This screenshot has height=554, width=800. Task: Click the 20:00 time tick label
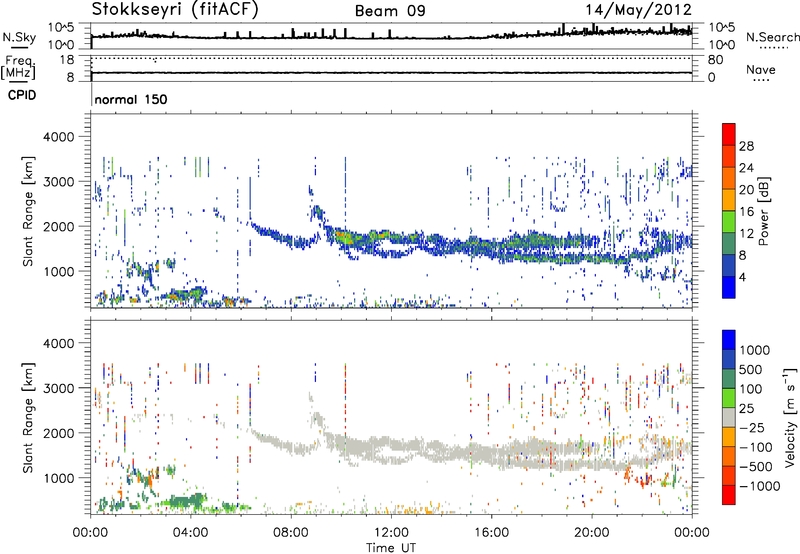(592, 533)
